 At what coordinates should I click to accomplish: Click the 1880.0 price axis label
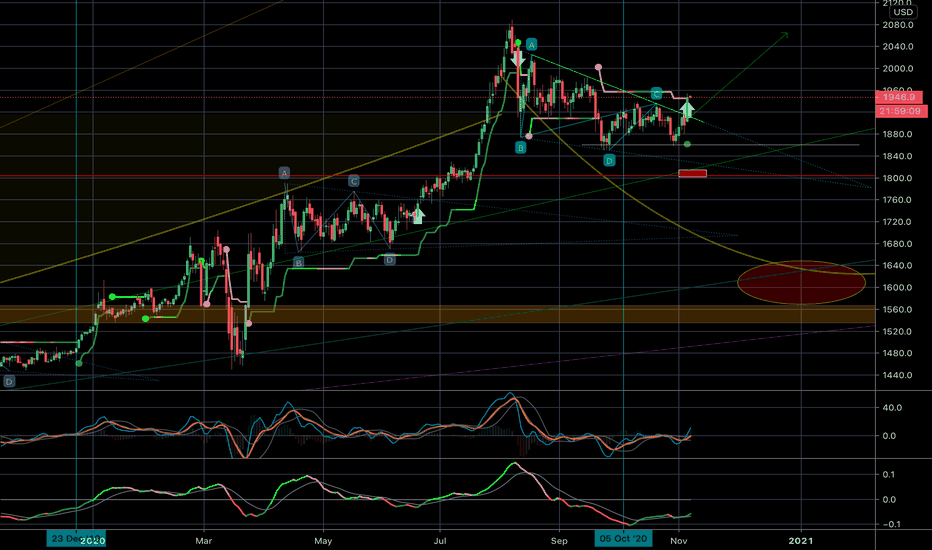click(x=898, y=134)
